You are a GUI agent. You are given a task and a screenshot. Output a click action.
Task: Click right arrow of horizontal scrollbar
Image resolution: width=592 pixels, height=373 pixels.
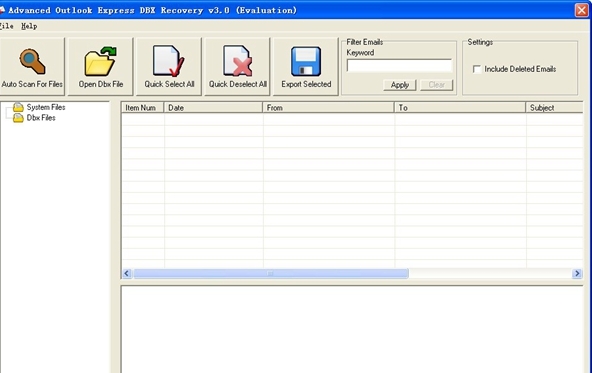point(577,273)
